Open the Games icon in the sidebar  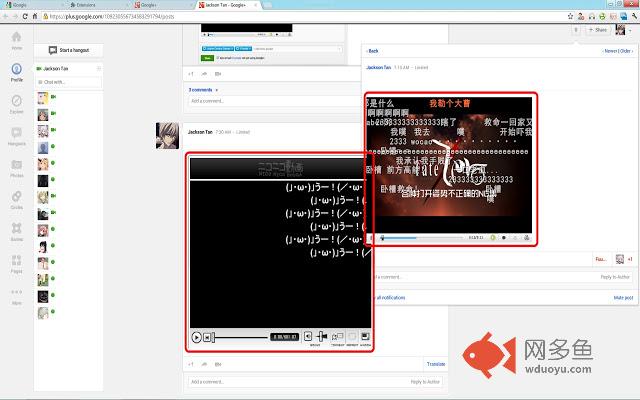pyautogui.click(x=16, y=228)
